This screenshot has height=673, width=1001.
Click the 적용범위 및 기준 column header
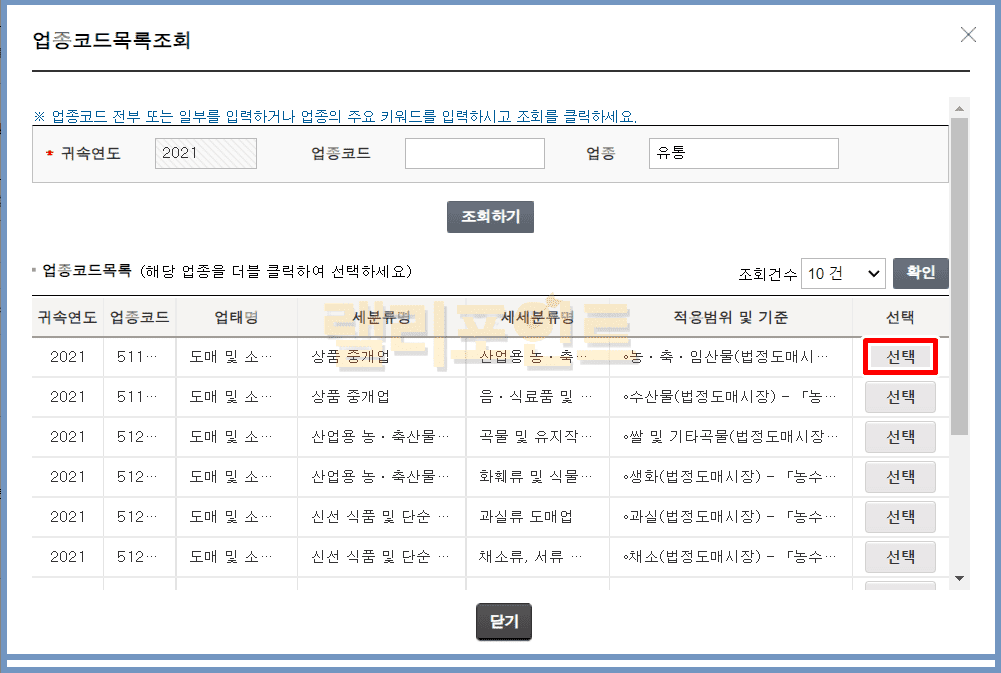point(730,318)
